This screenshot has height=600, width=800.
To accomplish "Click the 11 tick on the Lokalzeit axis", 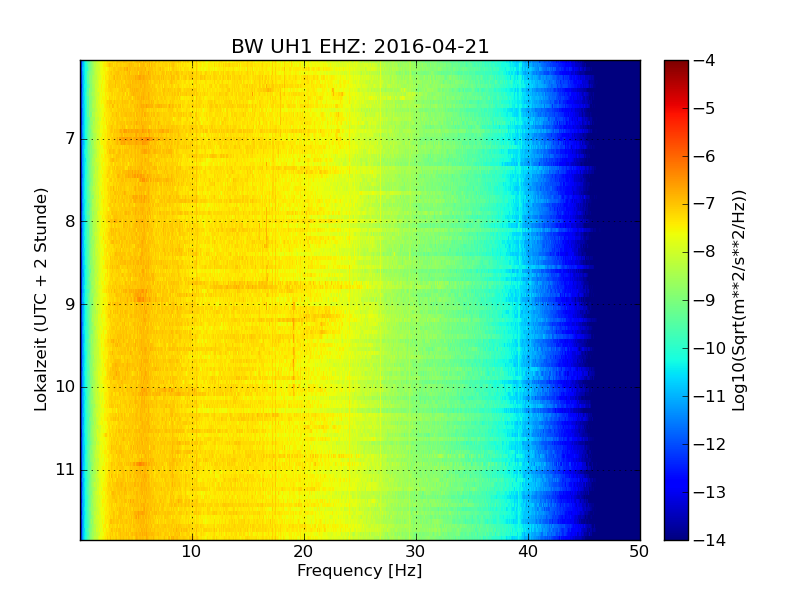I will [66, 470].
